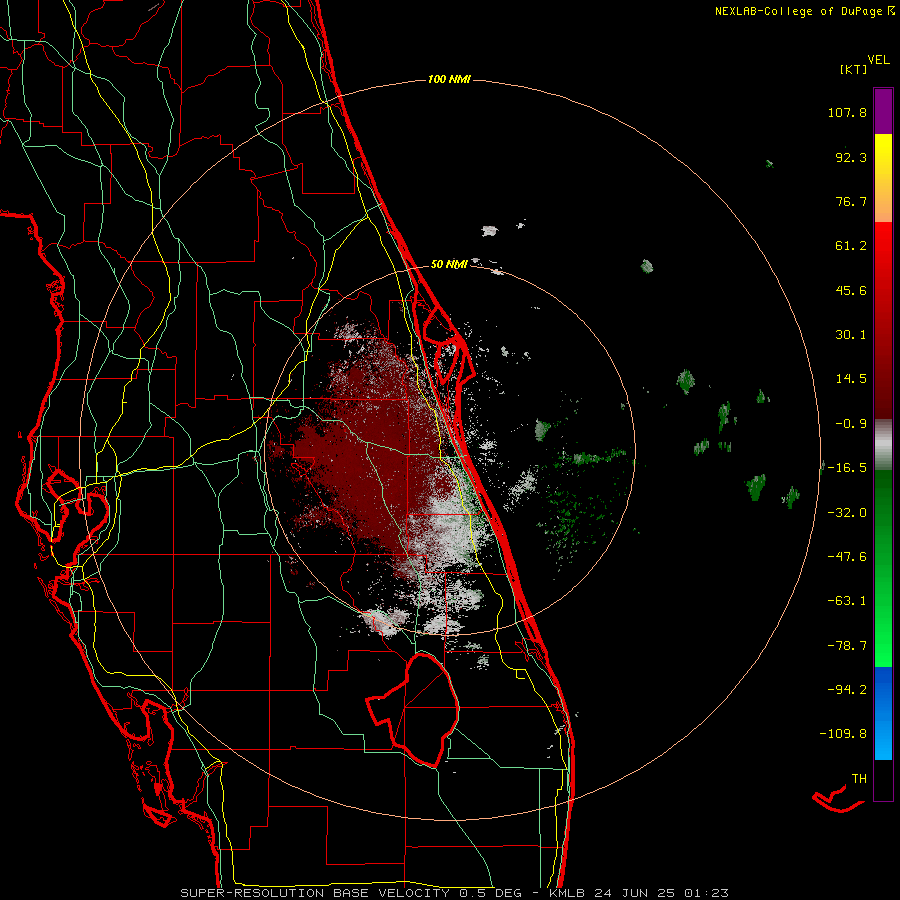900x900 pixels.
Task: Click the 100 NMI range ring label
Action: (x=449, y=79)
